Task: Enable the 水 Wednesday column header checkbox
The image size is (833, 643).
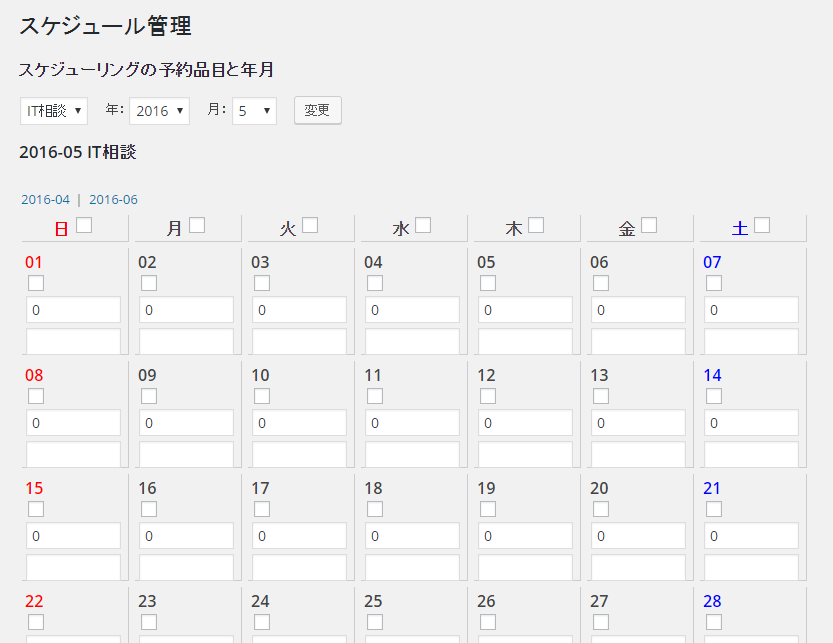Action: tap(423, 226)
